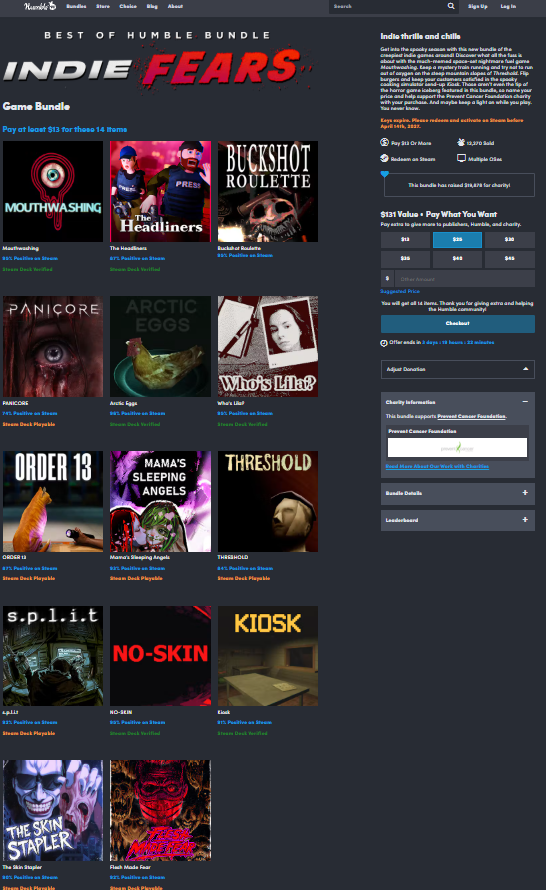546x890 pixels.
Task: Open the THRESHOLD game cover
Action: click(x=268, y=502)
